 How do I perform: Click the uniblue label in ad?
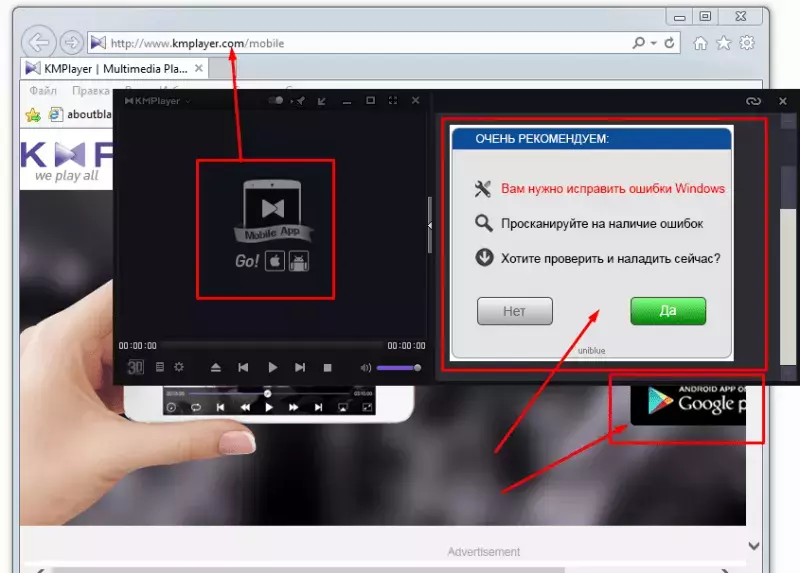pos(591,351)
